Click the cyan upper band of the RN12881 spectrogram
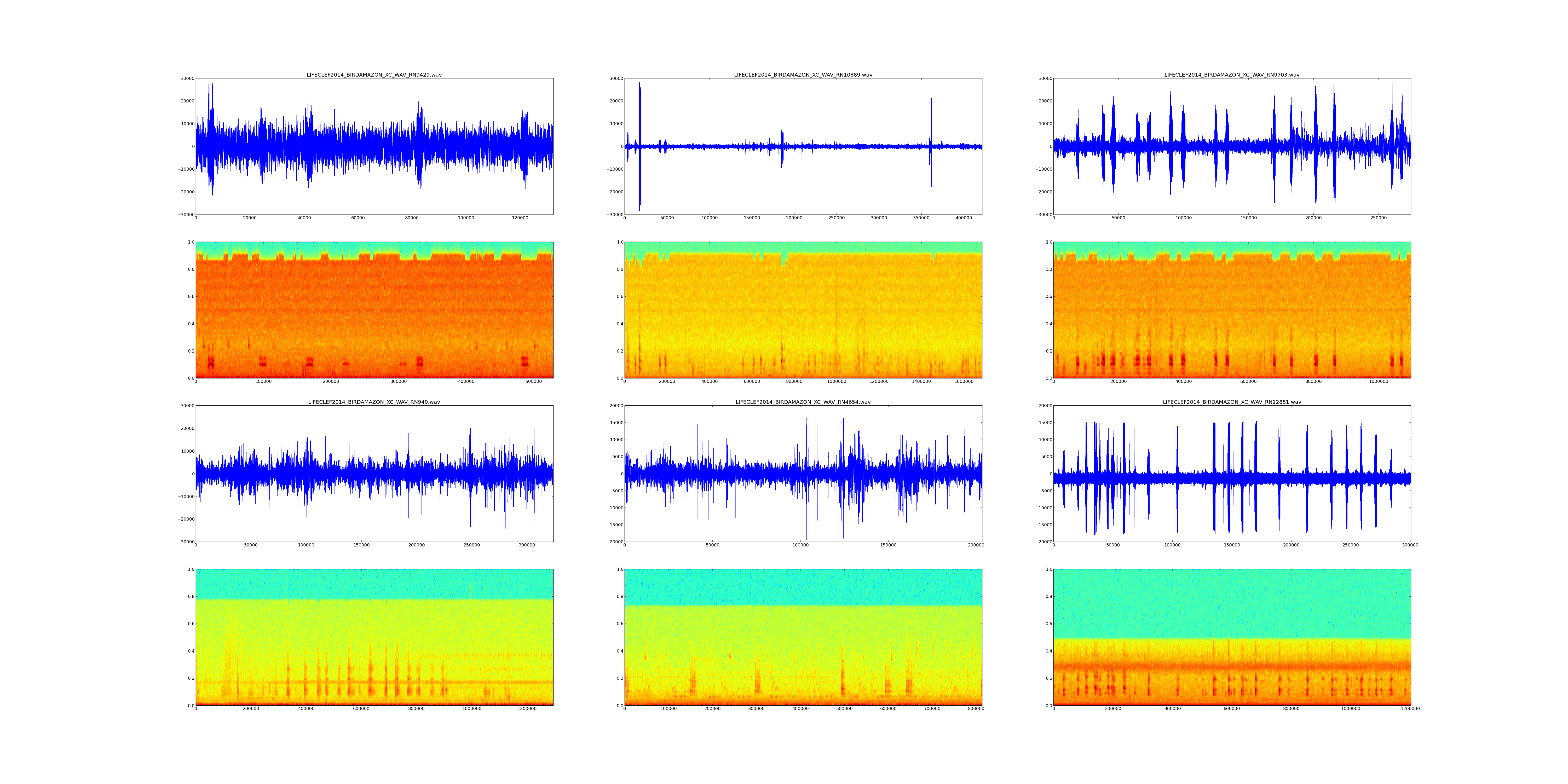This screenshot has height=784, width=1568. (1231, 603)
